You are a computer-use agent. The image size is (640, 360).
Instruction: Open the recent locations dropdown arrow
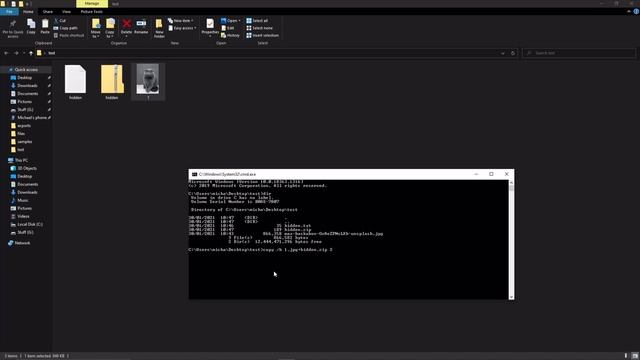click(x=24, y=53)
